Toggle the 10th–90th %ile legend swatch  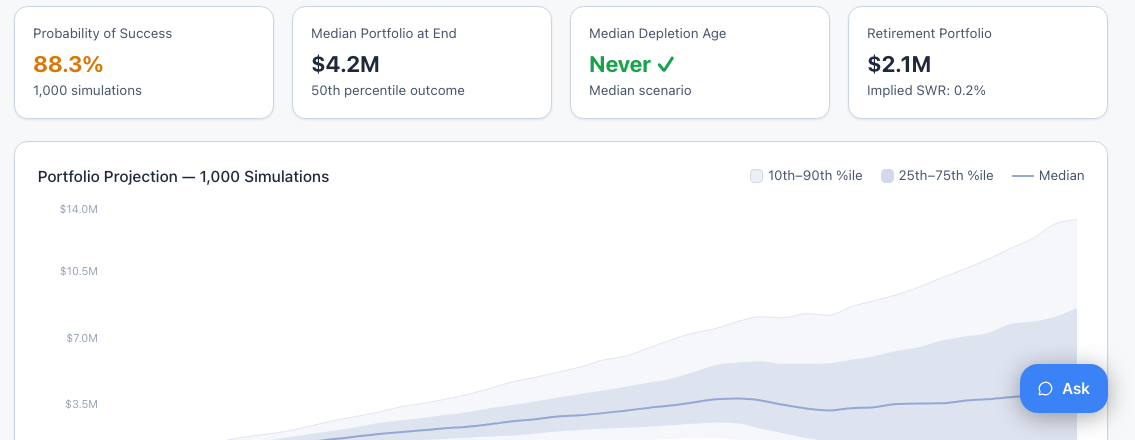[756, 176]
